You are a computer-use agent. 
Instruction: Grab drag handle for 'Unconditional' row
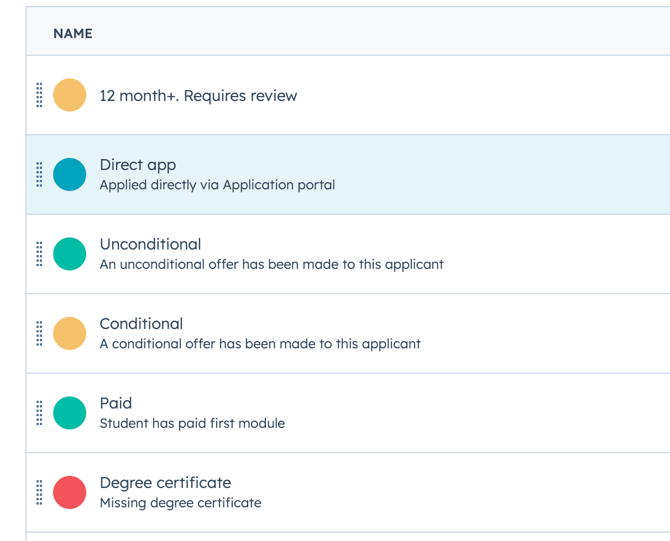39,254
